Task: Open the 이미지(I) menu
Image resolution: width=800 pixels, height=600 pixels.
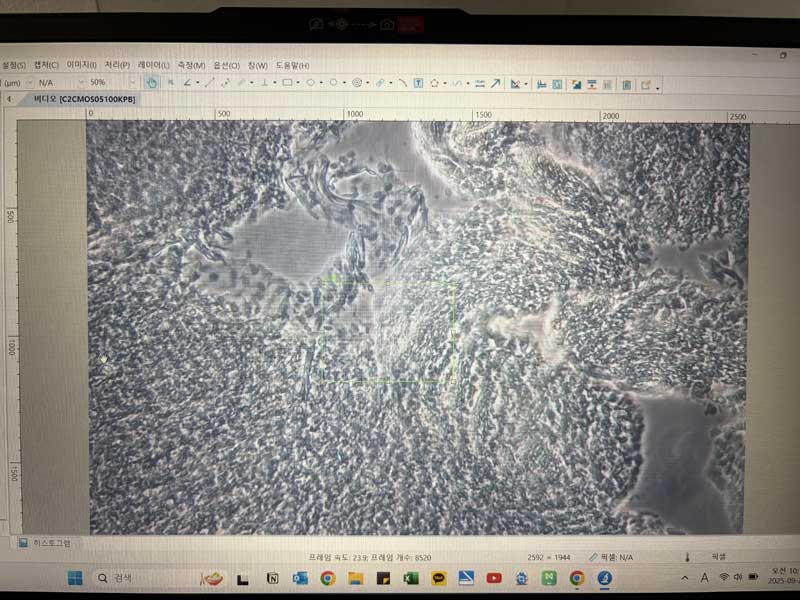Action: point(81,65)
